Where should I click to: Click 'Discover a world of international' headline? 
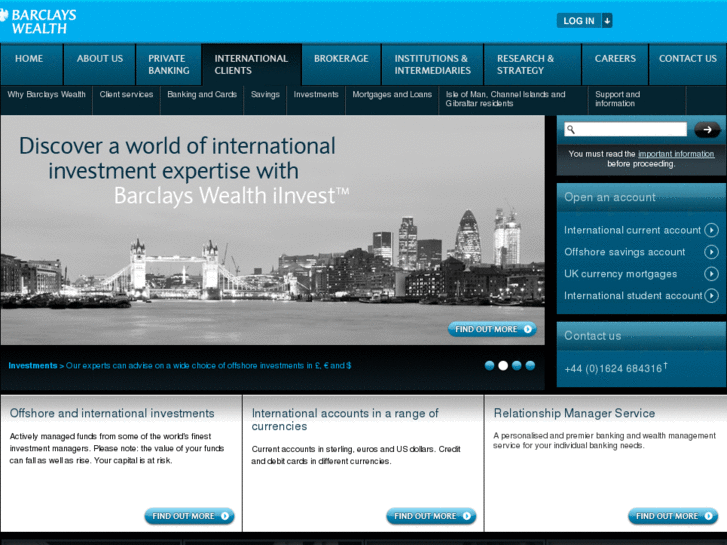(177, 146)
